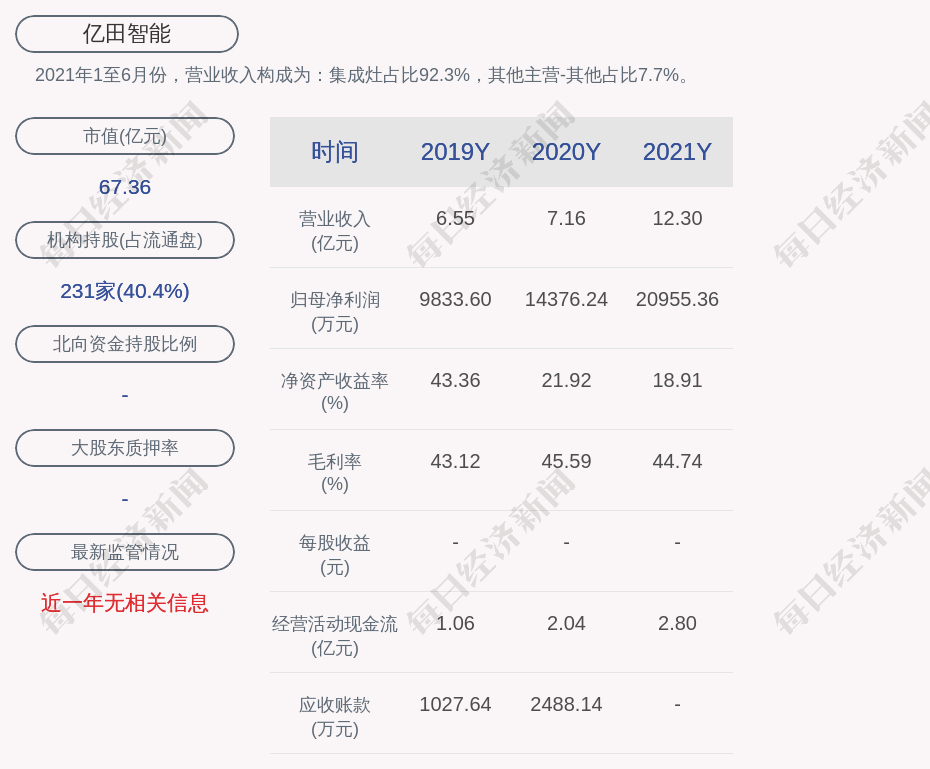Click the 净资产收益率(%) row label
The image size is (930, 769).
pyautogui.click(x=334, y=392)
